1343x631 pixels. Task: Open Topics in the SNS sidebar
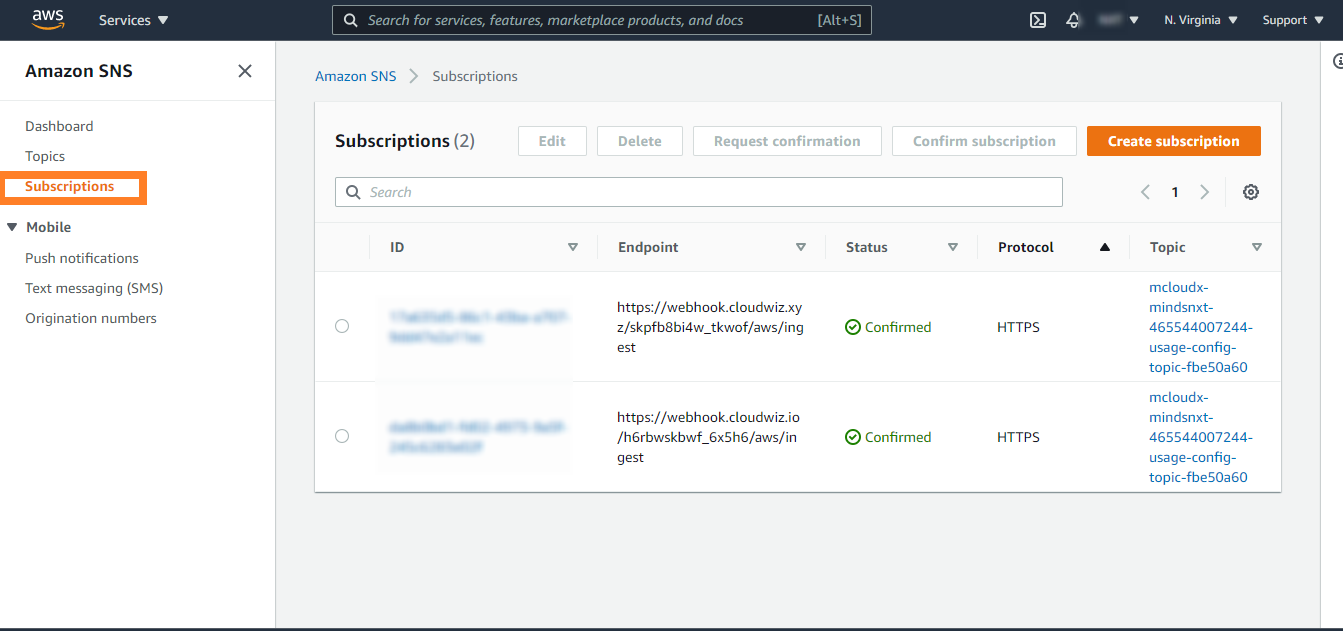pos(45,156)
